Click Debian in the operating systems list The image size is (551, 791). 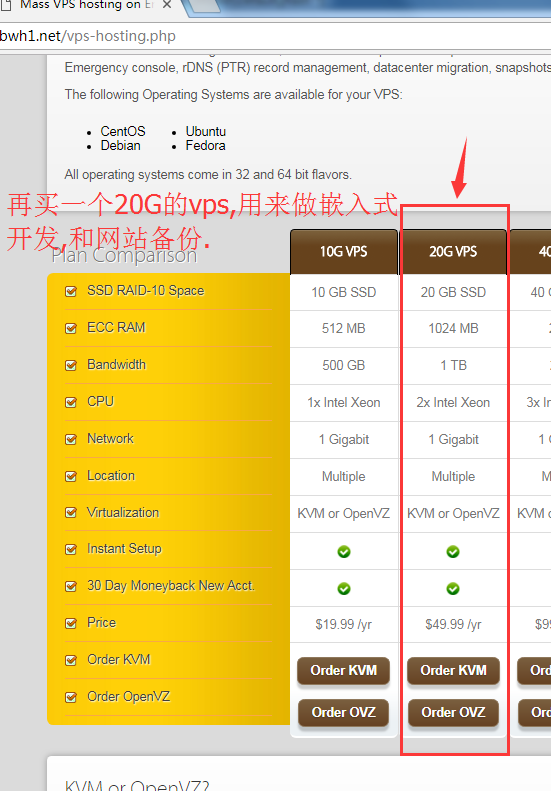pyautogui.click(x=121, y=146)
